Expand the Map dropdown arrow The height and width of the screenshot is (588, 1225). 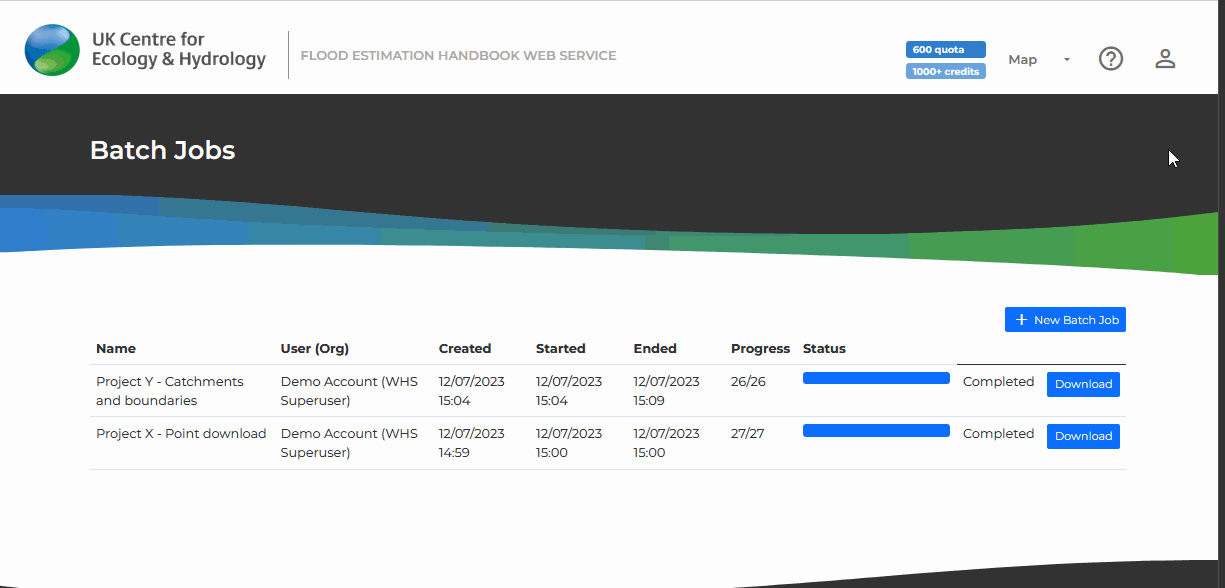coord(1066,60)
